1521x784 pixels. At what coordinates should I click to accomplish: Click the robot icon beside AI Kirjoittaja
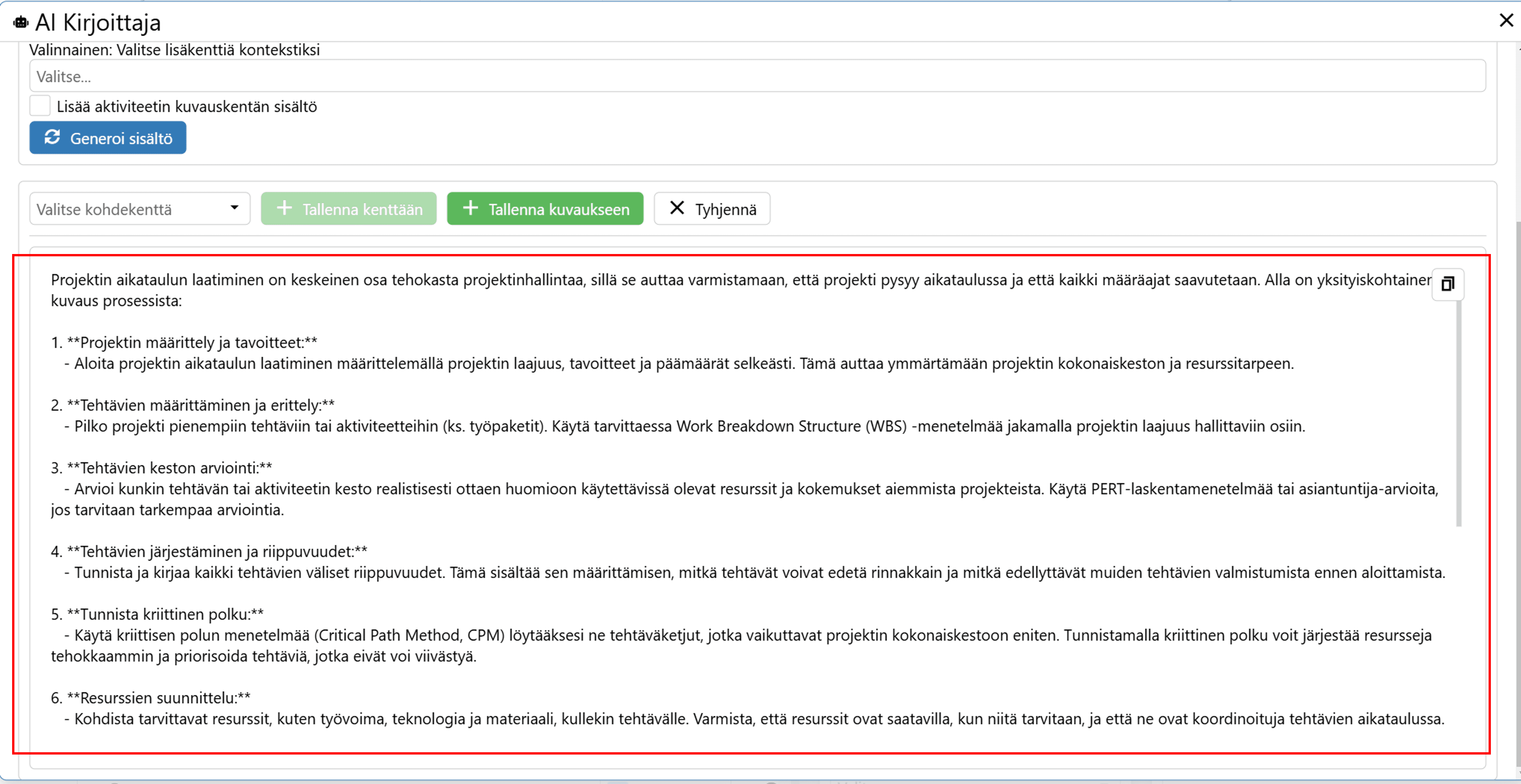click(x=21, y=23)
